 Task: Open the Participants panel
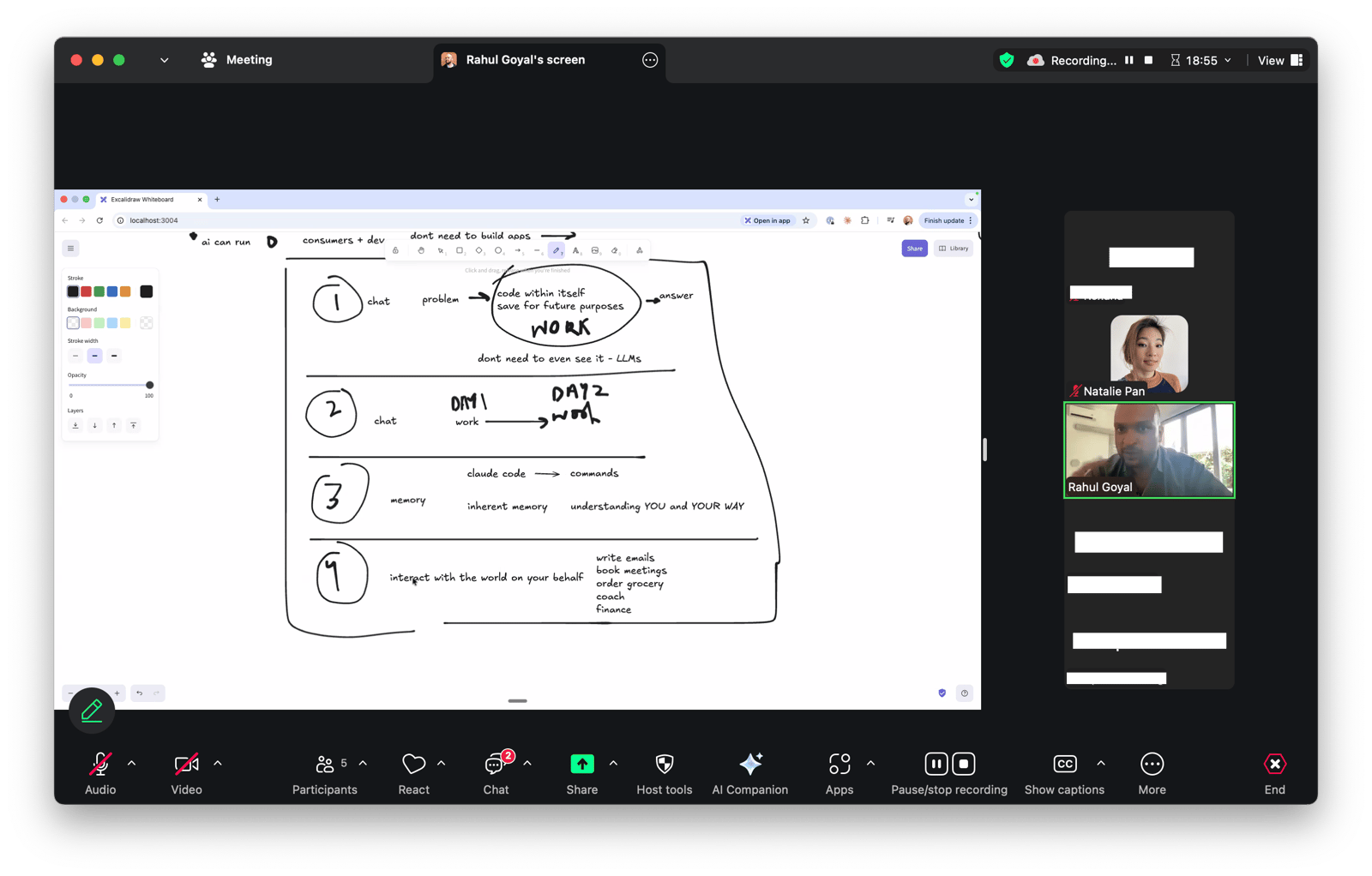pyautogui.click(x=325, y=764)
